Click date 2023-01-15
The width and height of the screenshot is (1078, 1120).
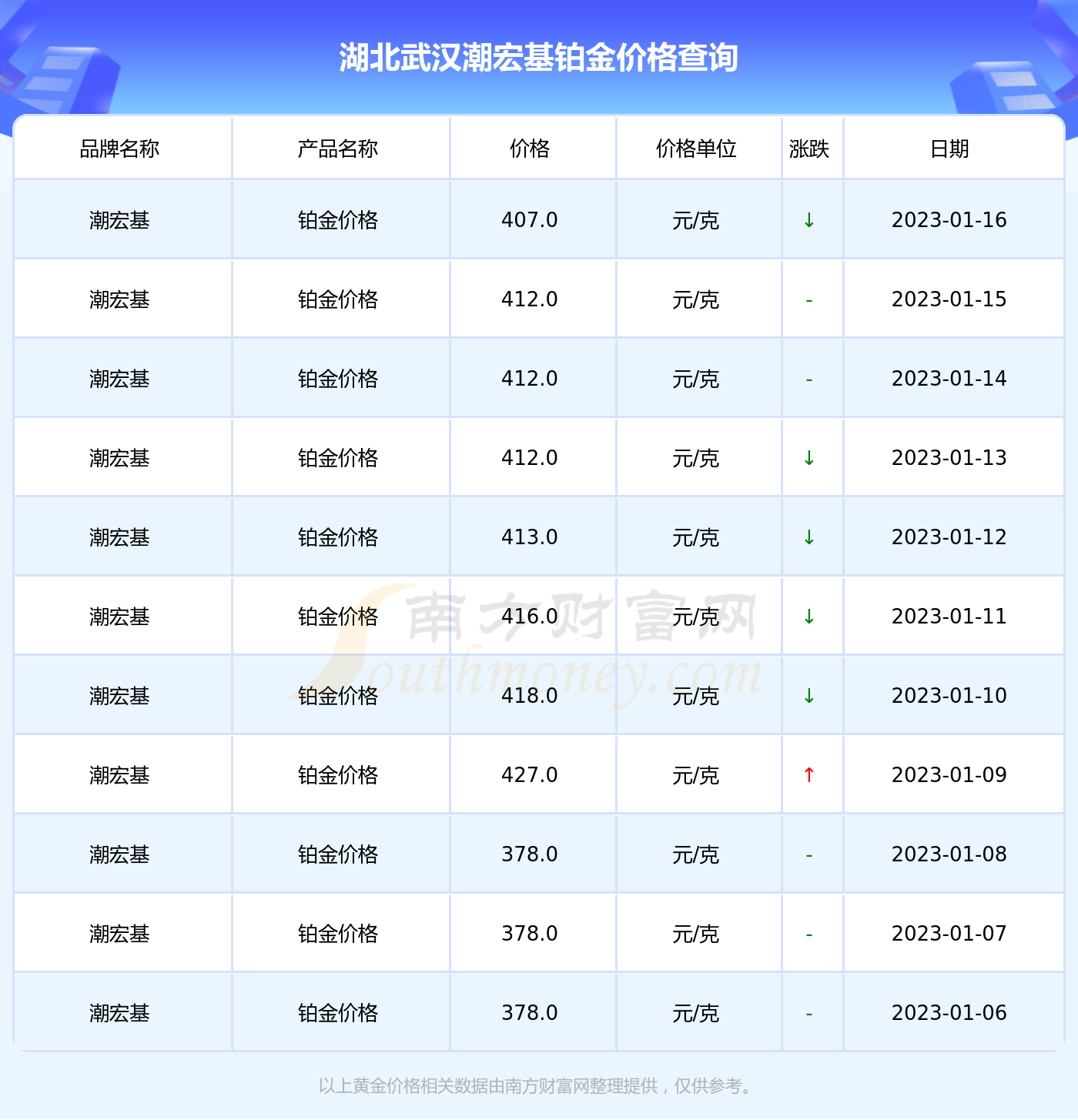click(x=949, y=299)
